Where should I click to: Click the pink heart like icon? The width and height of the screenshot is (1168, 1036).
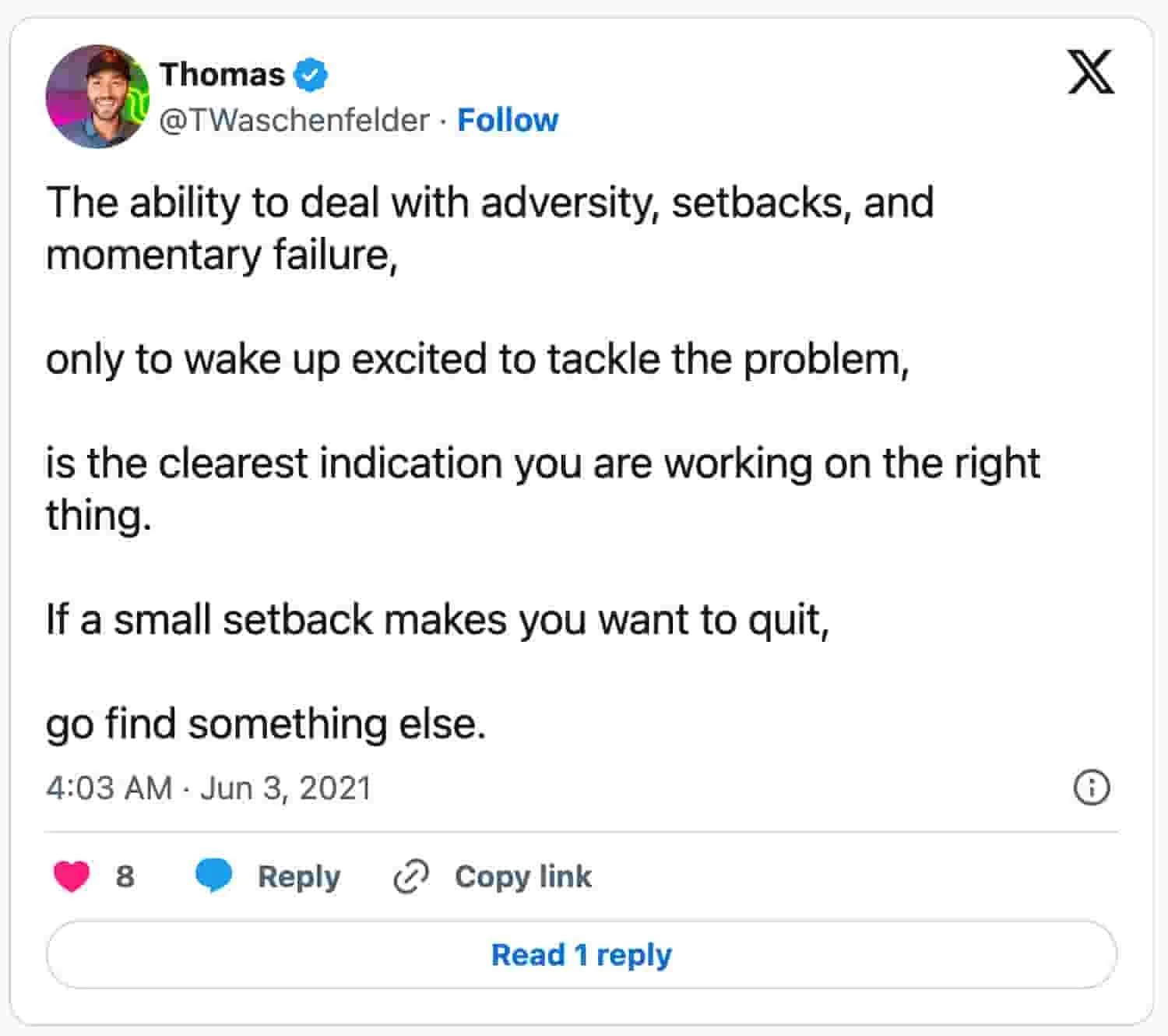tap(72, 876)
